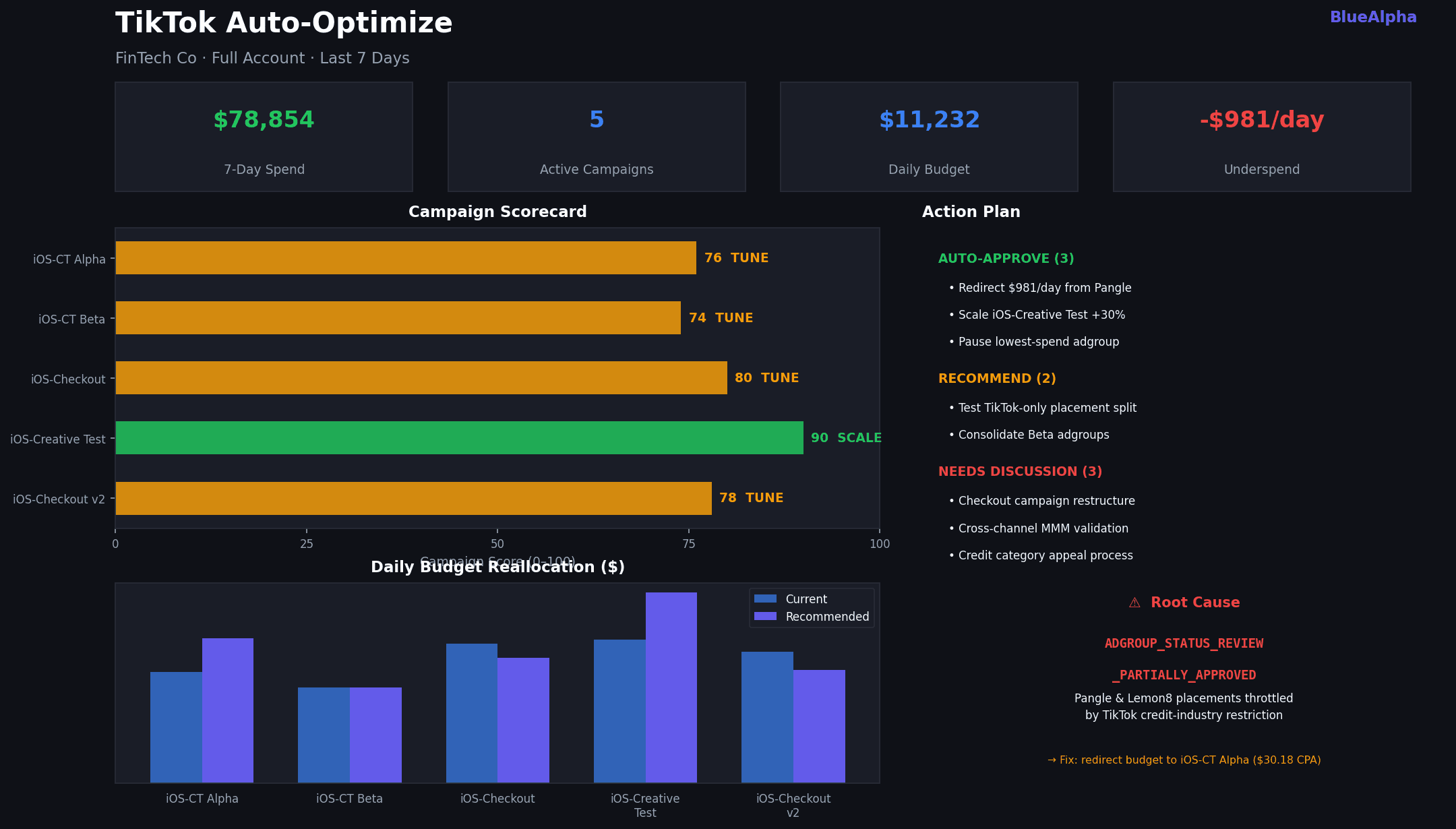The image size is (1456, 829).
Task: Open the $11,232 Daily Budget card
Action: pyautogui.click(x=929, y=137)
